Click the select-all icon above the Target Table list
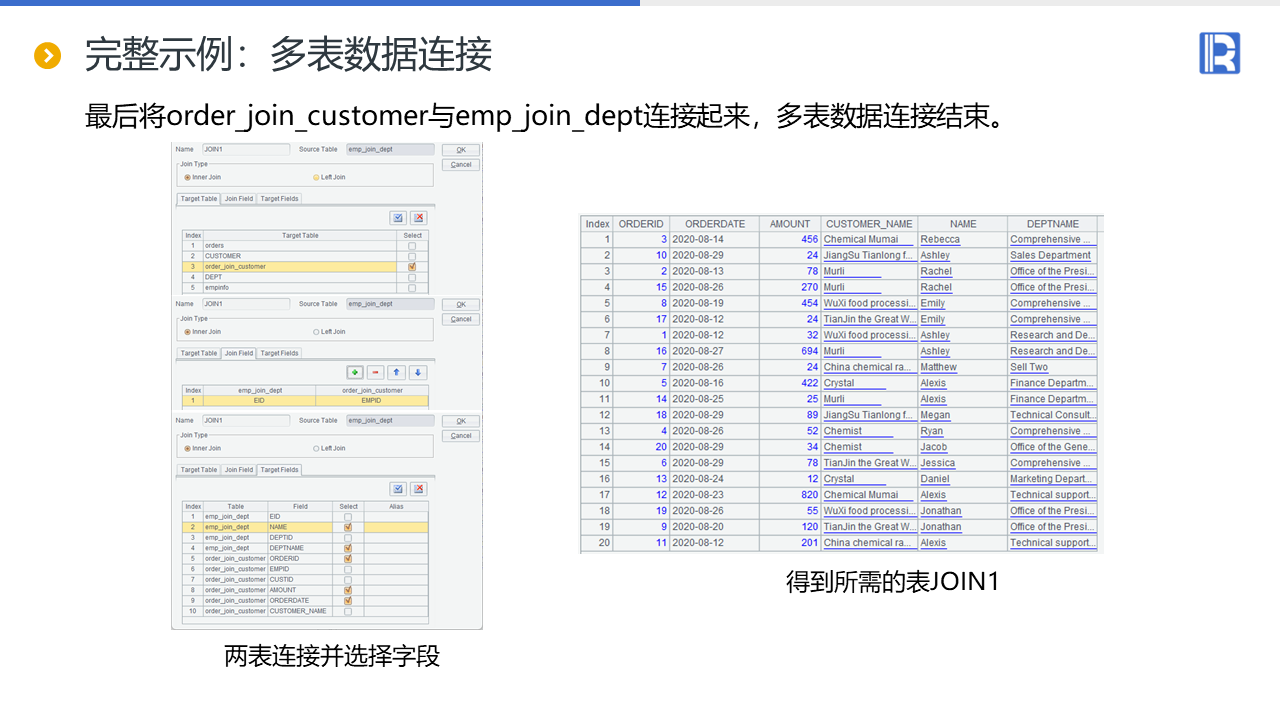Viewport: 1280px width, 720px height. (398, 218)
